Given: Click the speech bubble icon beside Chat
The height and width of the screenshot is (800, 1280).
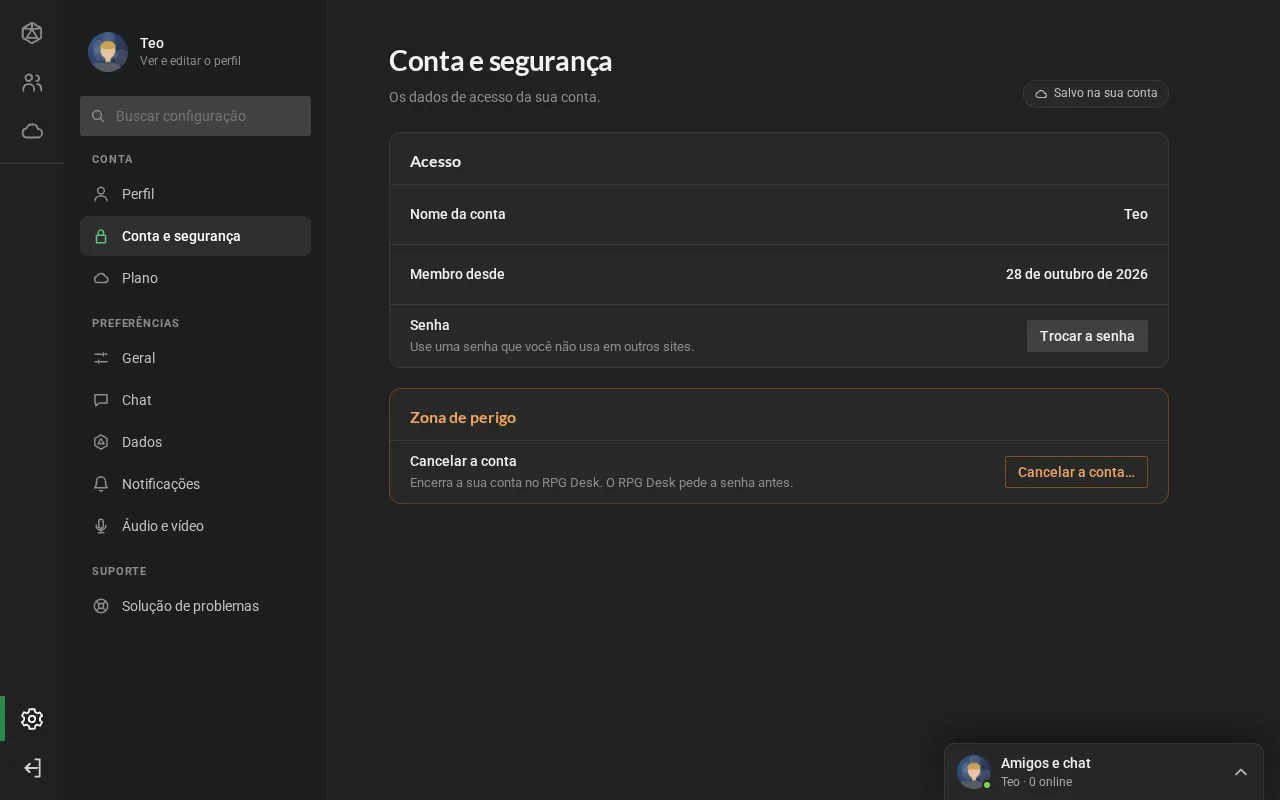Looking at the screenshot, I should (x=101, y=400).
